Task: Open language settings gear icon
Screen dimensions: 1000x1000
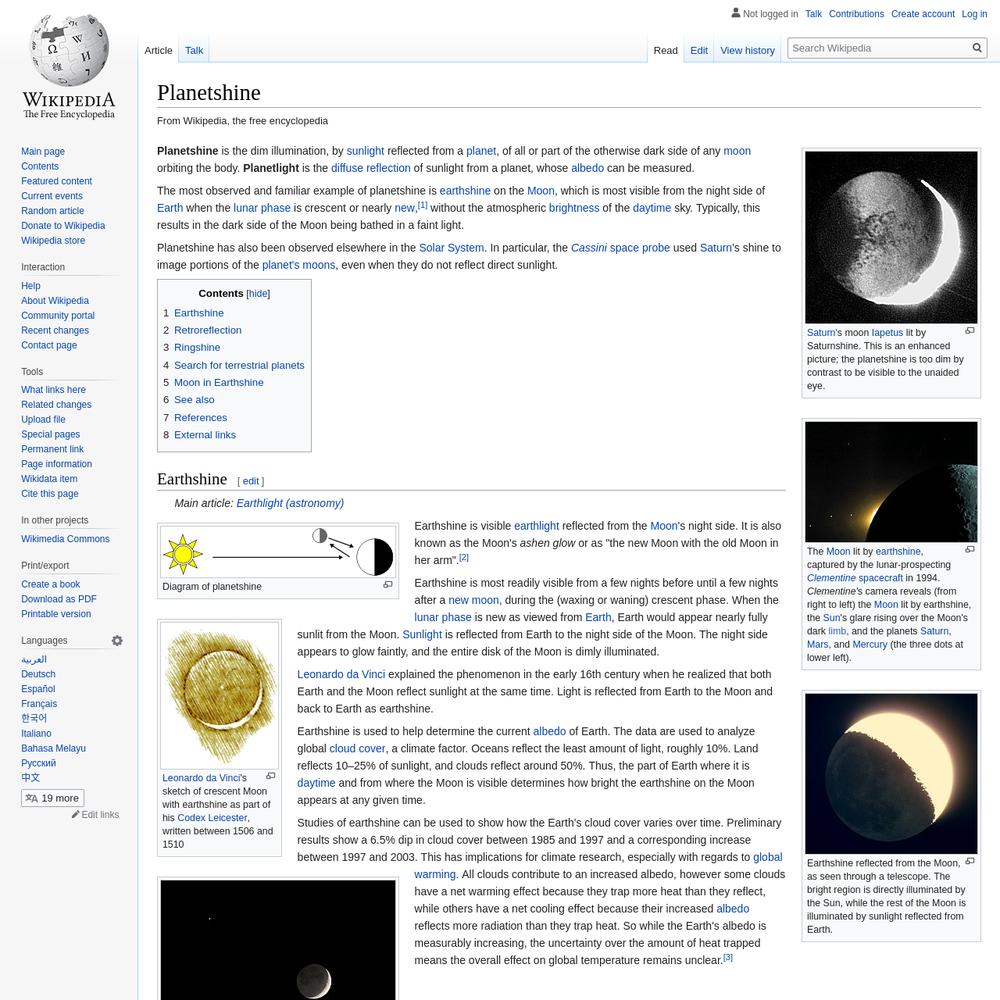Action: click(117, 640)
